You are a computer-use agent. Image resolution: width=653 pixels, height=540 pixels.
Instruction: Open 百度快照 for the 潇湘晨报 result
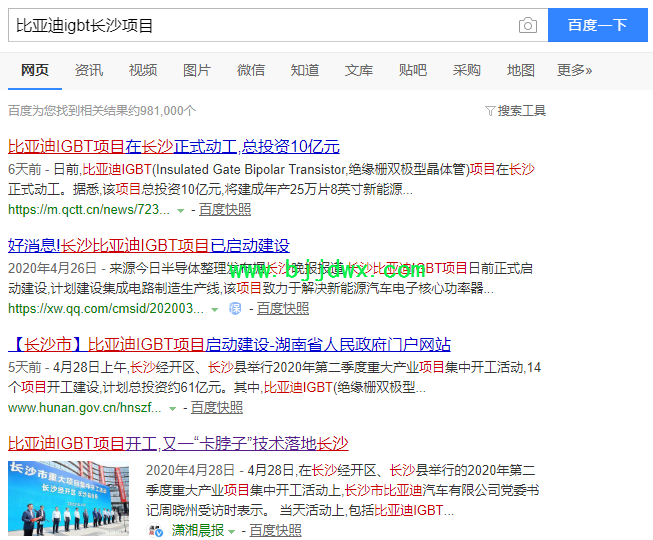275,530
